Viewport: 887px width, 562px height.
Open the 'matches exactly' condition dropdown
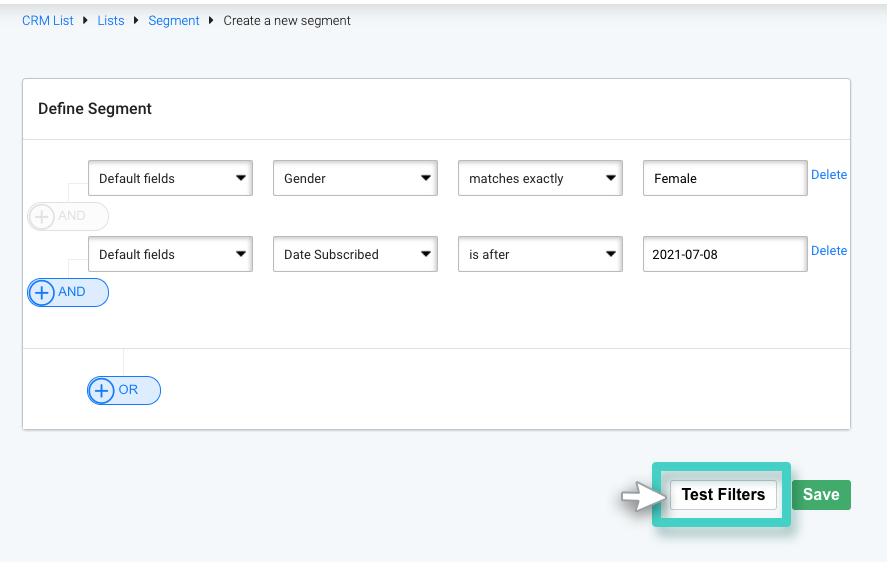(540, 178)
